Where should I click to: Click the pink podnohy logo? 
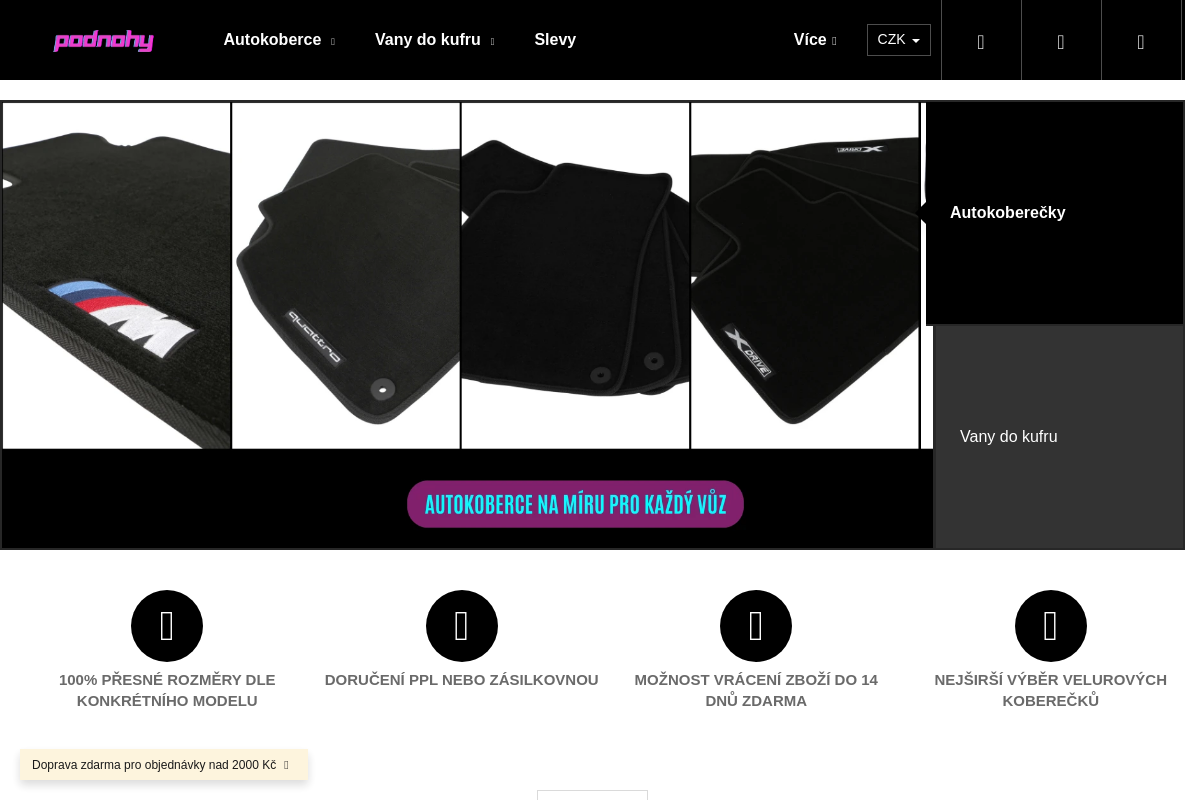[103, 40]
